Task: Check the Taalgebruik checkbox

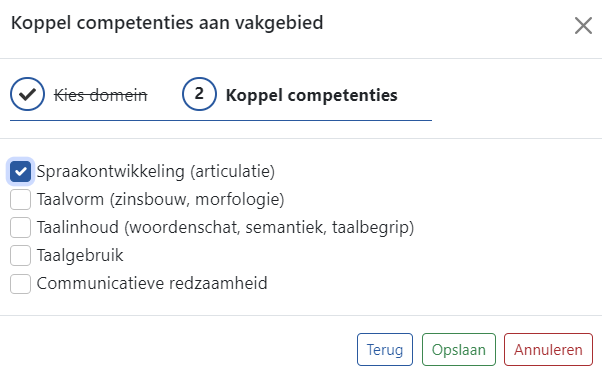Action: 20,255
